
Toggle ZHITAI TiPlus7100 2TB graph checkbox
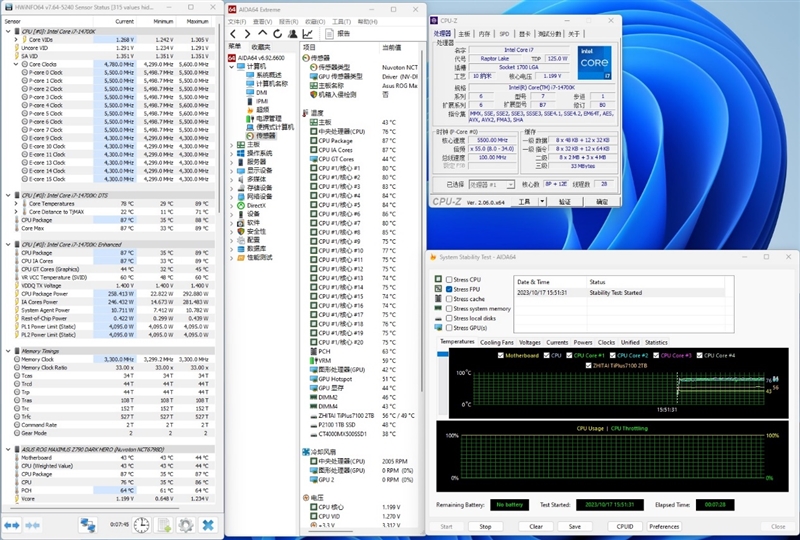click(588, 365)
